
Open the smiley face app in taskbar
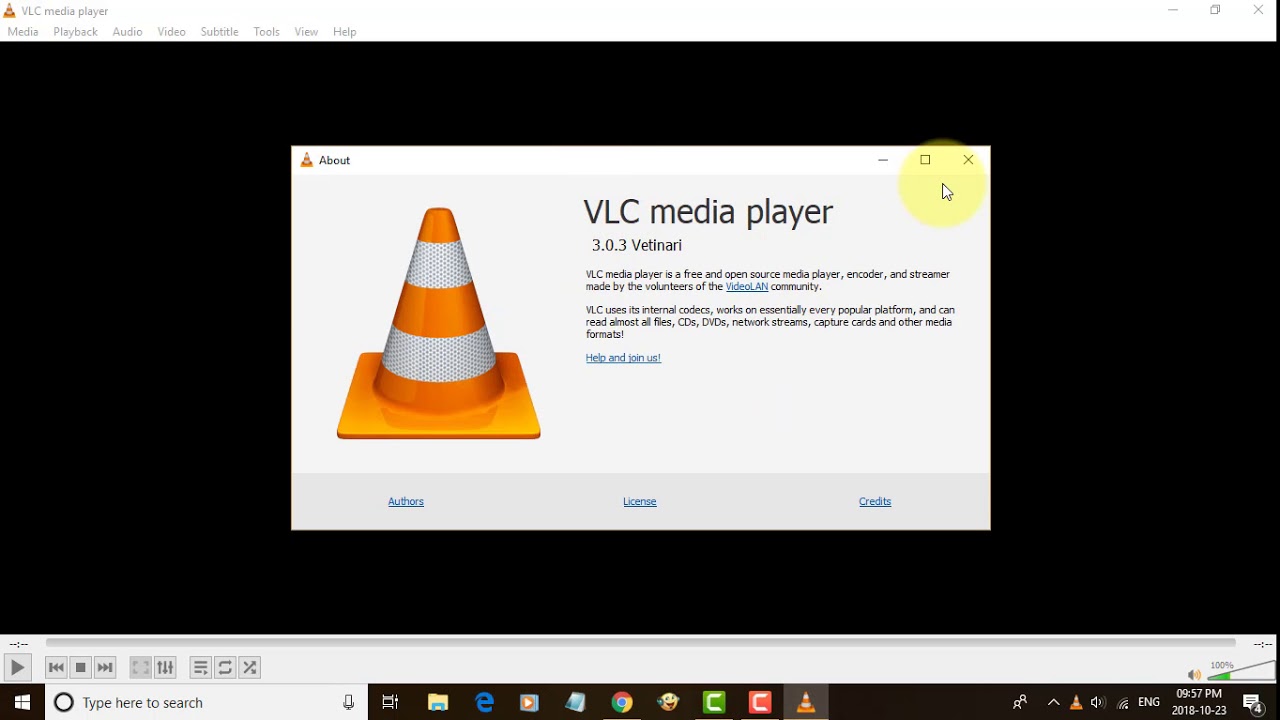[x=668, y=703]
